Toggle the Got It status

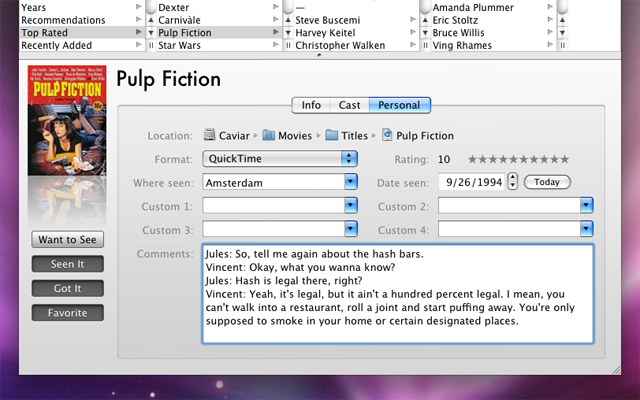tap(67, 289)
